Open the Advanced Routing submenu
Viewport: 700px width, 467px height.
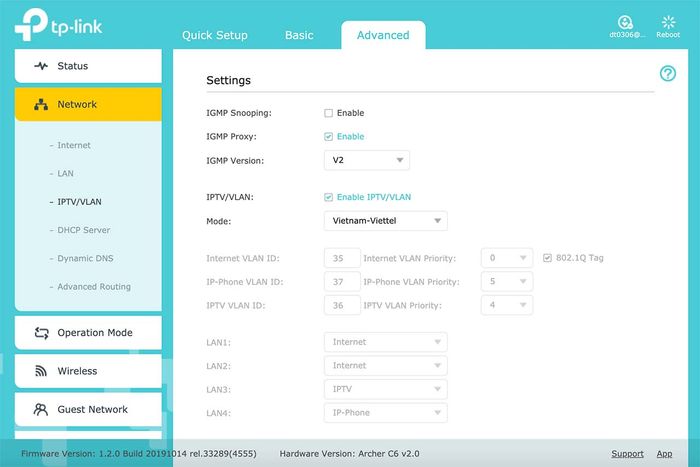(x=94, y=287)
